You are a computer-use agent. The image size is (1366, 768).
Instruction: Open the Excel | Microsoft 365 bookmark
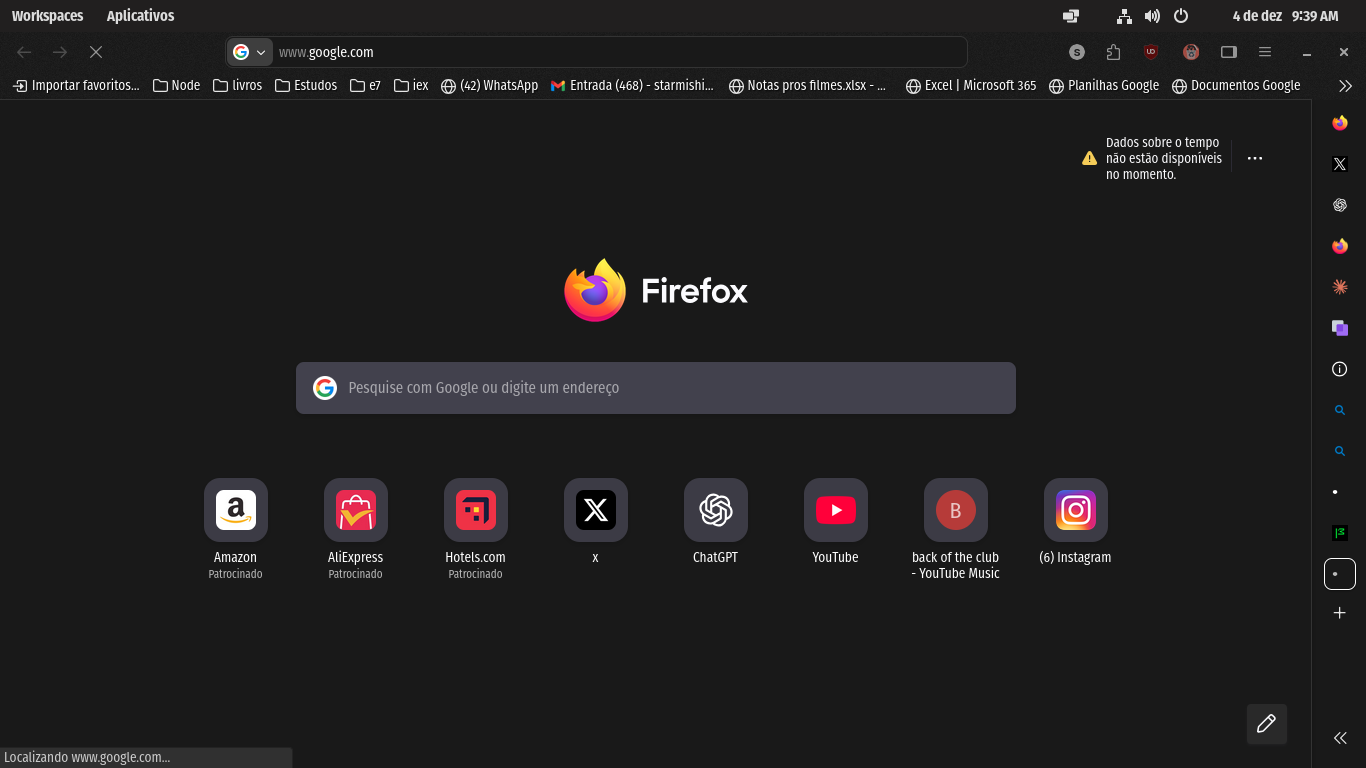[971, 86]
